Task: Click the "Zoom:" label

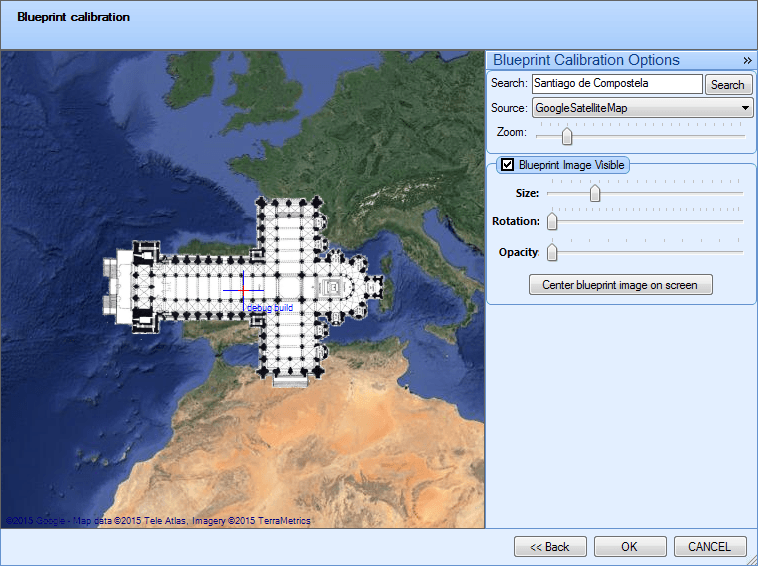Action: click(x=511, y=132)
